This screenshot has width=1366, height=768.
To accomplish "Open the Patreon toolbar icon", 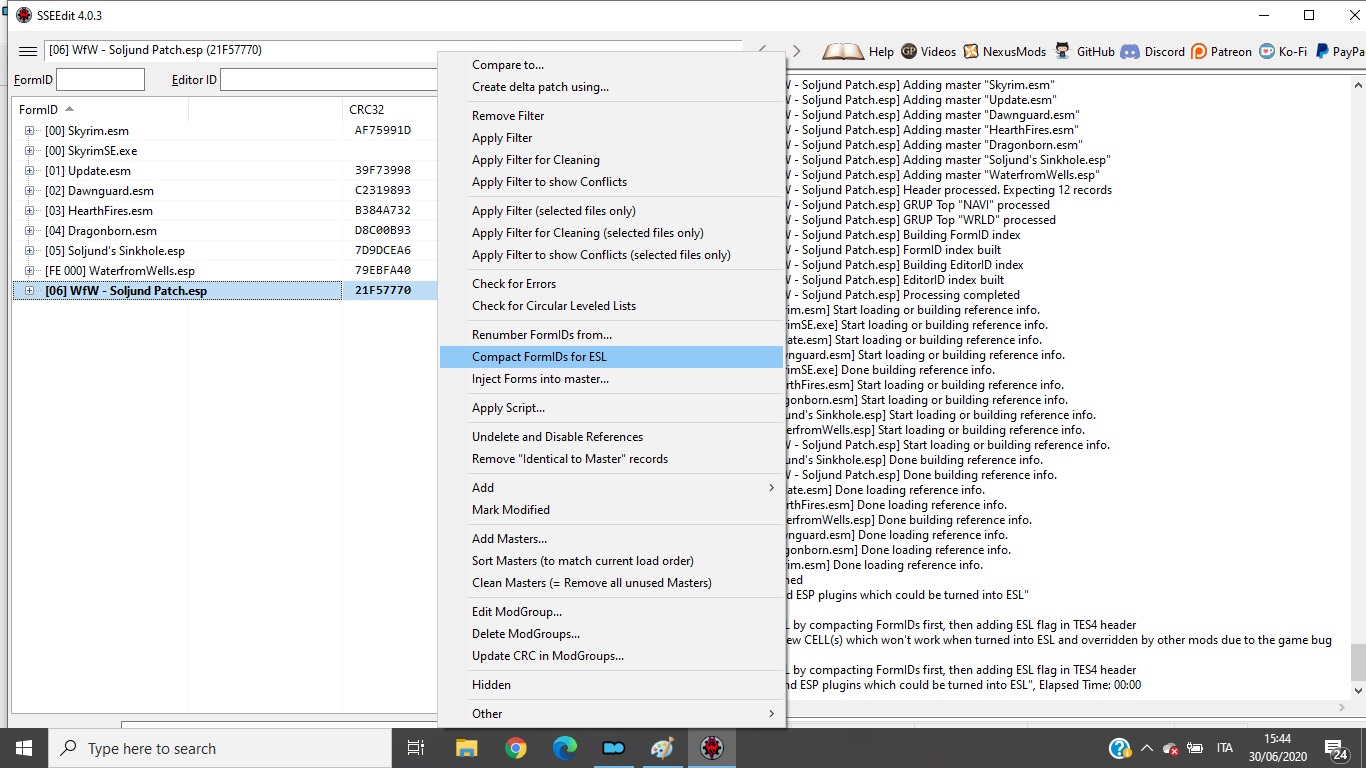I will pyautogui.click(x=1198, y=51).
